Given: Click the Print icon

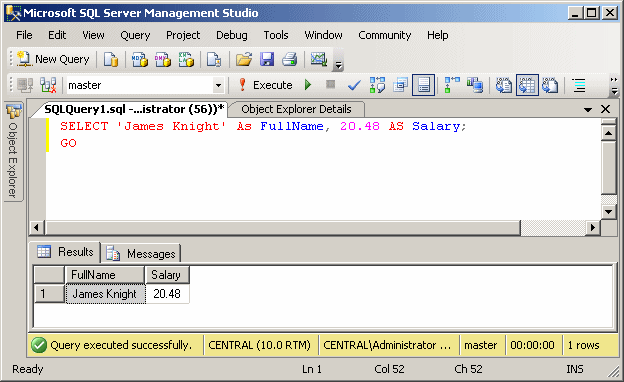Looking at the screenshot, I should [290, 59].
